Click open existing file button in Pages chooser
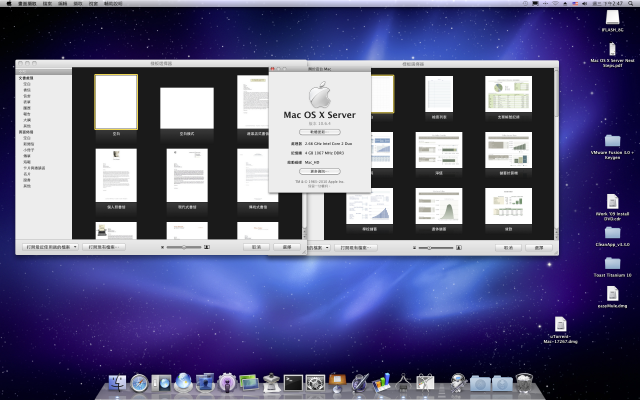The height and width of the screenshot is (400, 640). (x=104, y=247)
